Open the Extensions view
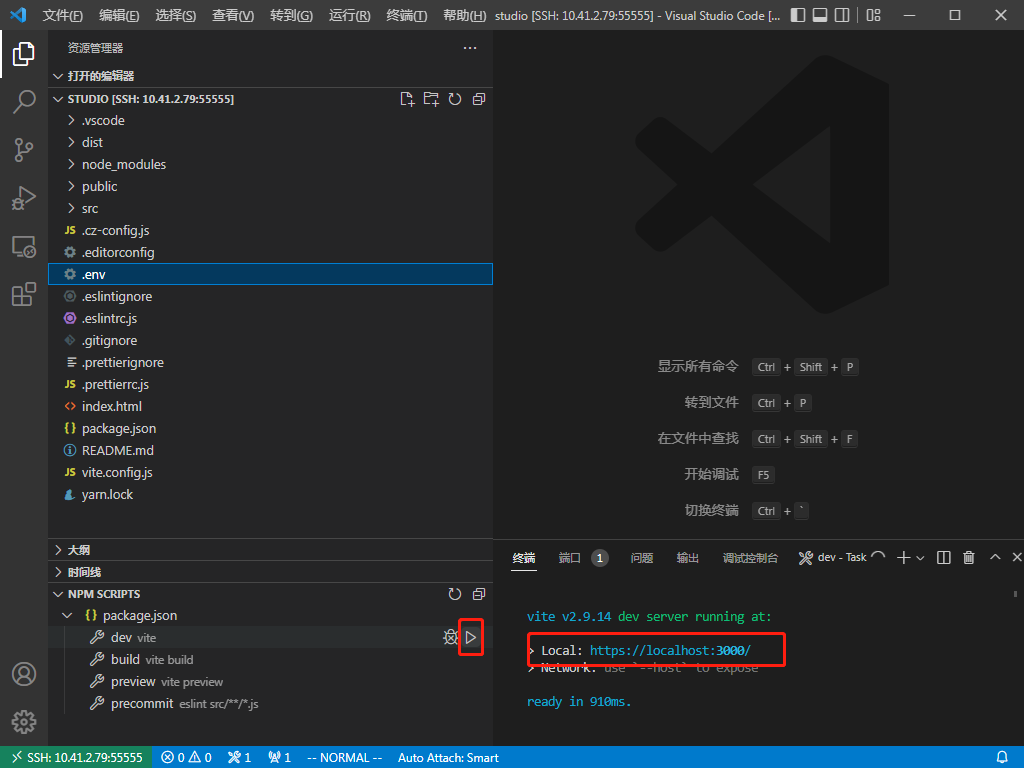Screen dimensions: 1024x768 coord(24,294)
